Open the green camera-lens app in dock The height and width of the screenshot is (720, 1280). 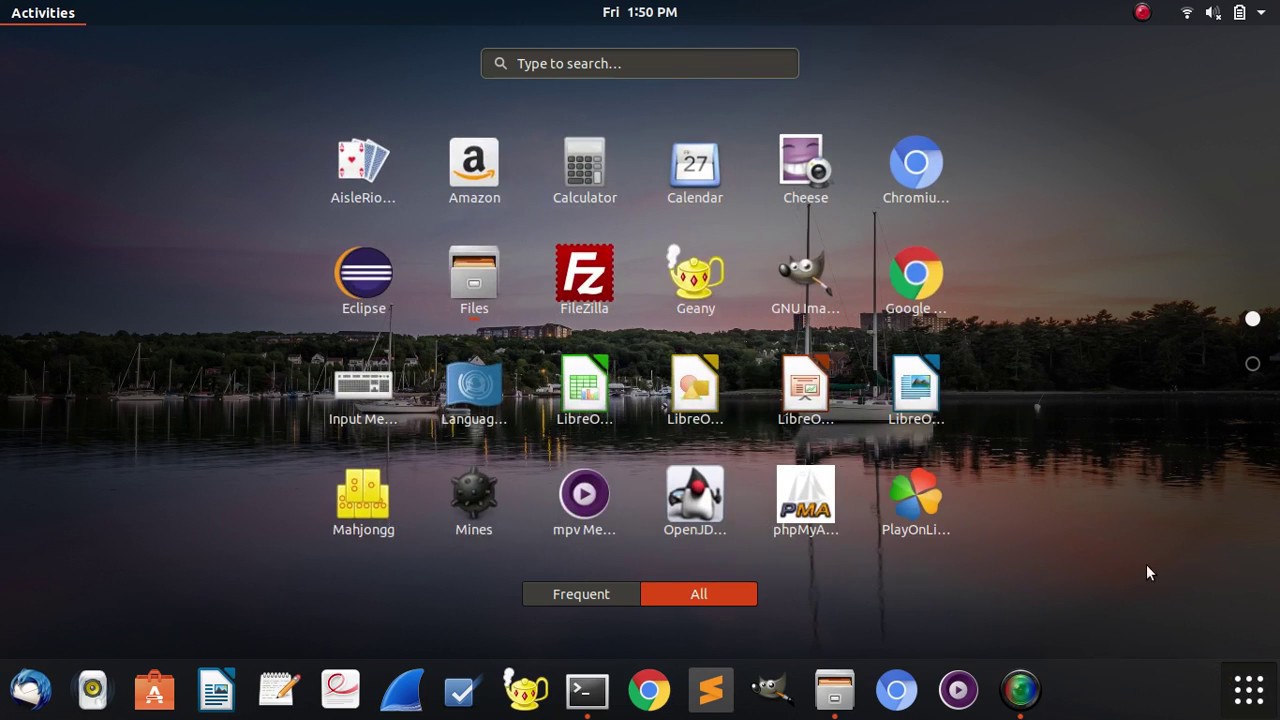click(x=1020, y=690)
